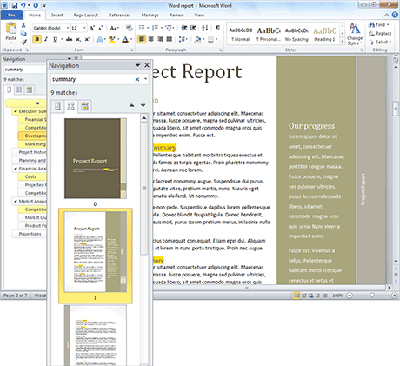Switch to the View ribbon tab
The width and height of the screenshot is (400, 366).
coord(199,15)
